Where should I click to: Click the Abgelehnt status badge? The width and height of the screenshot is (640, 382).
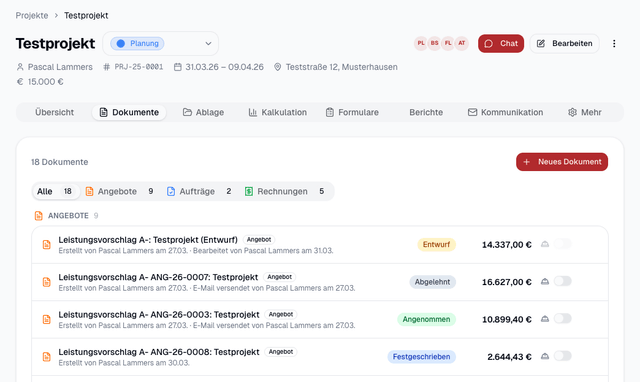tap(433, 282)
